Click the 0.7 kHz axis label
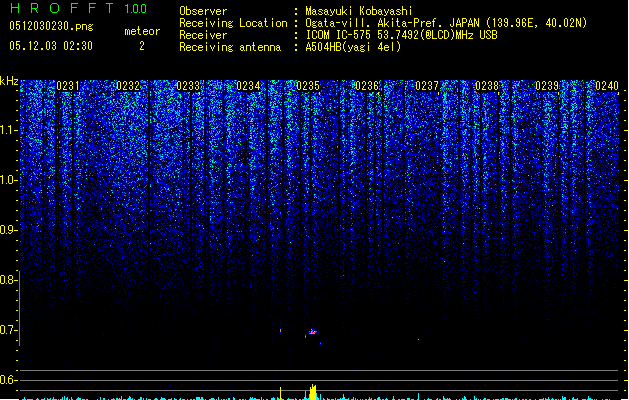This screenshot has height=400, width=629. click(8, 330)
